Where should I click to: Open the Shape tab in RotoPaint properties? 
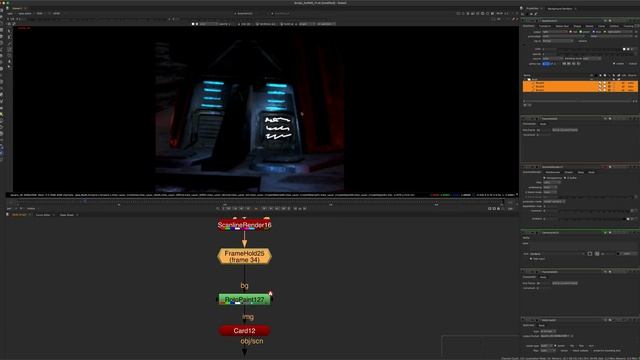pos(577,26)
